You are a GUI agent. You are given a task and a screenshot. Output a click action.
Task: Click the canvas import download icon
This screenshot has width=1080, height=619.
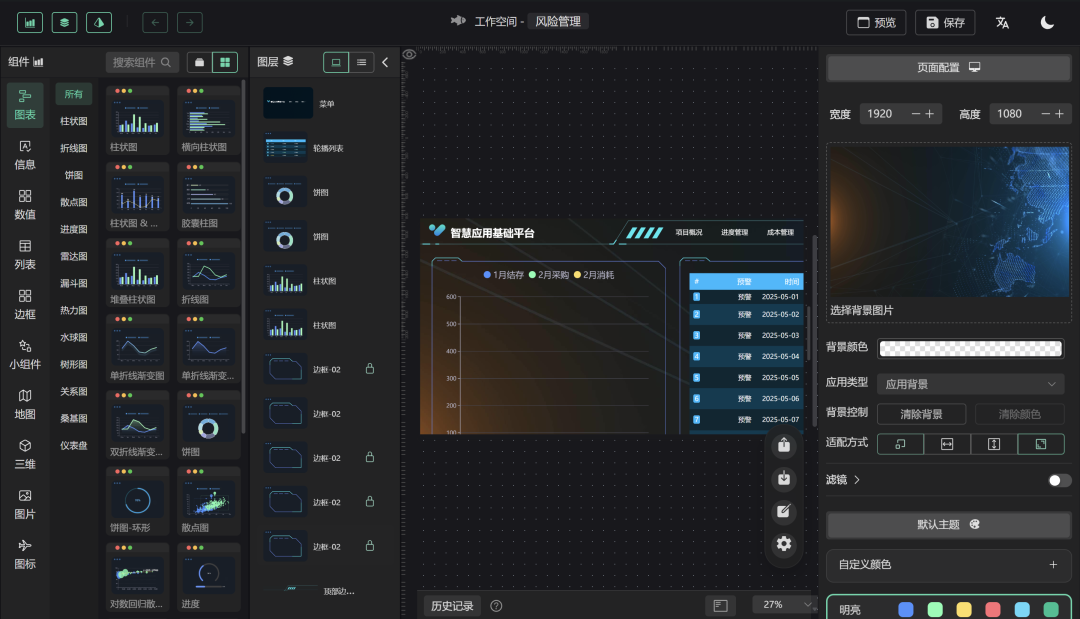784,479
